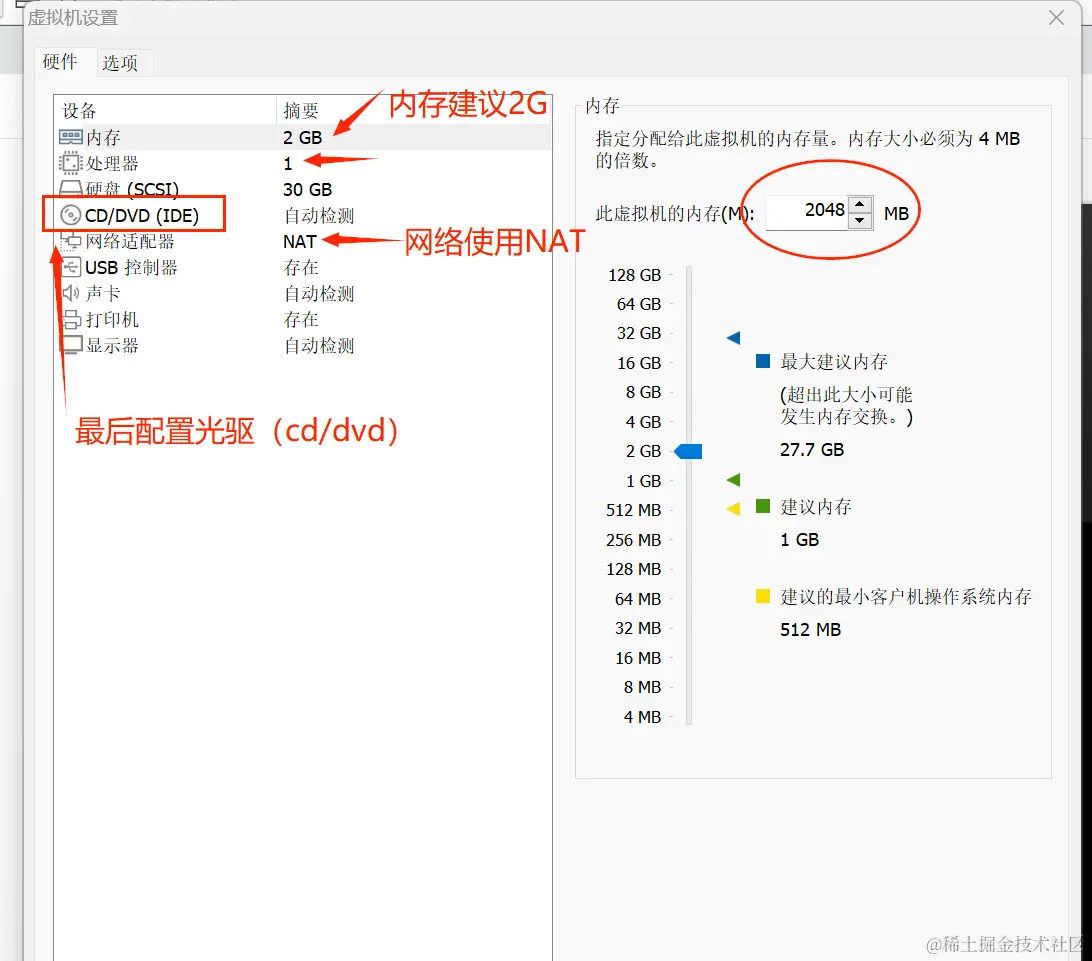Viewport: 1092px width, 961px height.
Task: Click the memory input field showing 2048
Action: tap(806, 212)
